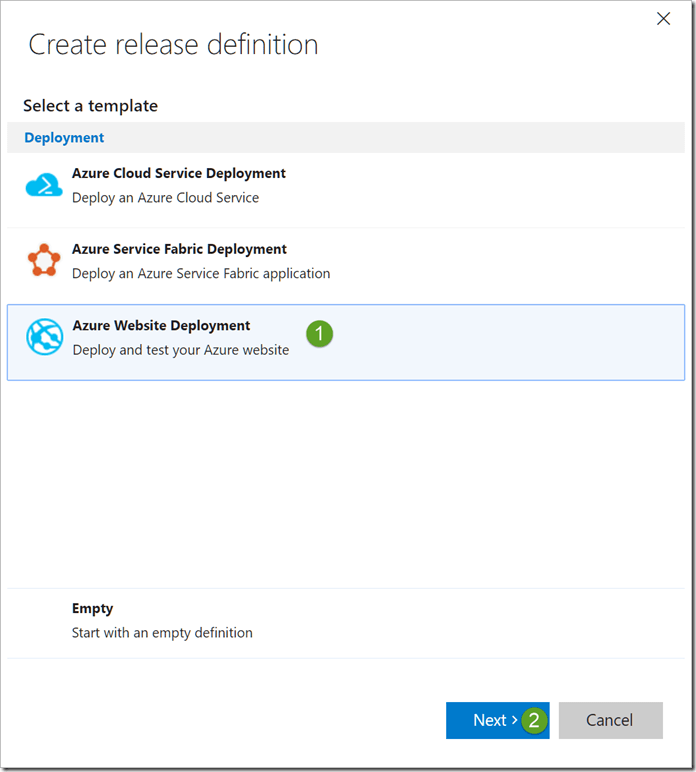Screen dimensions: 696x772
Task: Click the green step 2 badge
Action: pyautogui.click(x=534, y=720)
